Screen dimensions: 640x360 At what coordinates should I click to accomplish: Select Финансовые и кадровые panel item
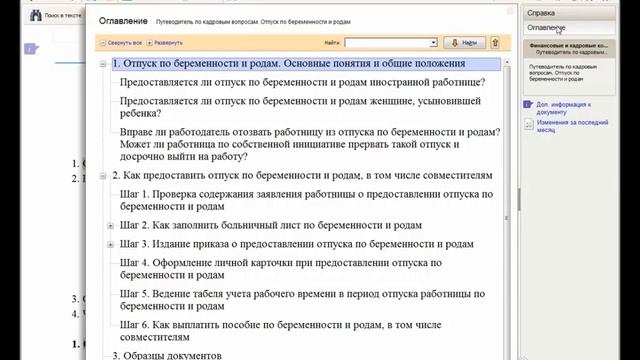(x=569, y=49)
